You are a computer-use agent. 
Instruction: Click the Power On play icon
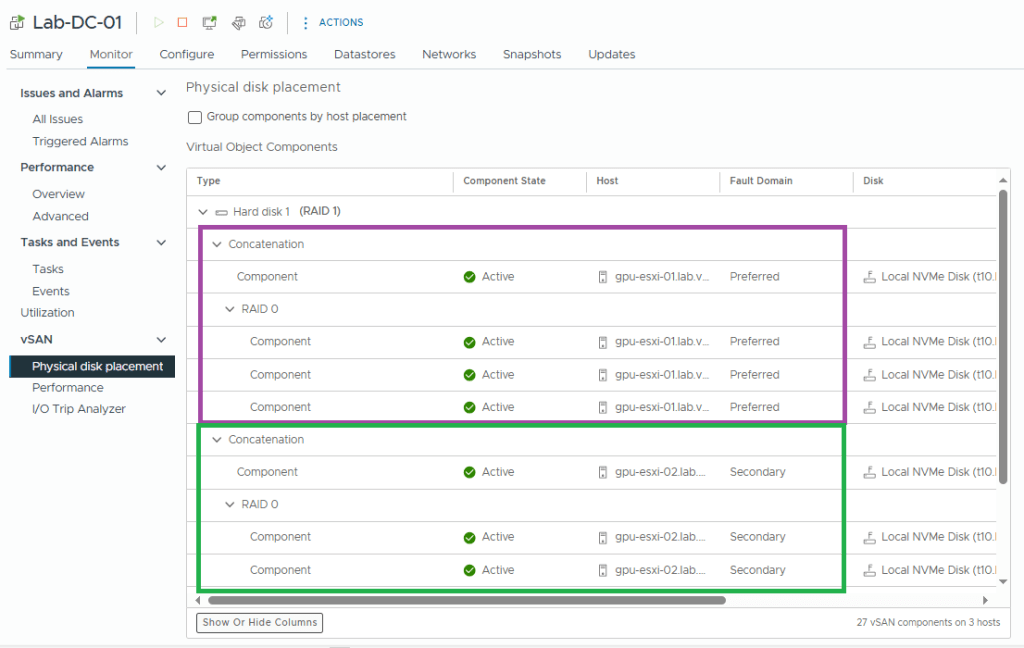coord(158,22)
